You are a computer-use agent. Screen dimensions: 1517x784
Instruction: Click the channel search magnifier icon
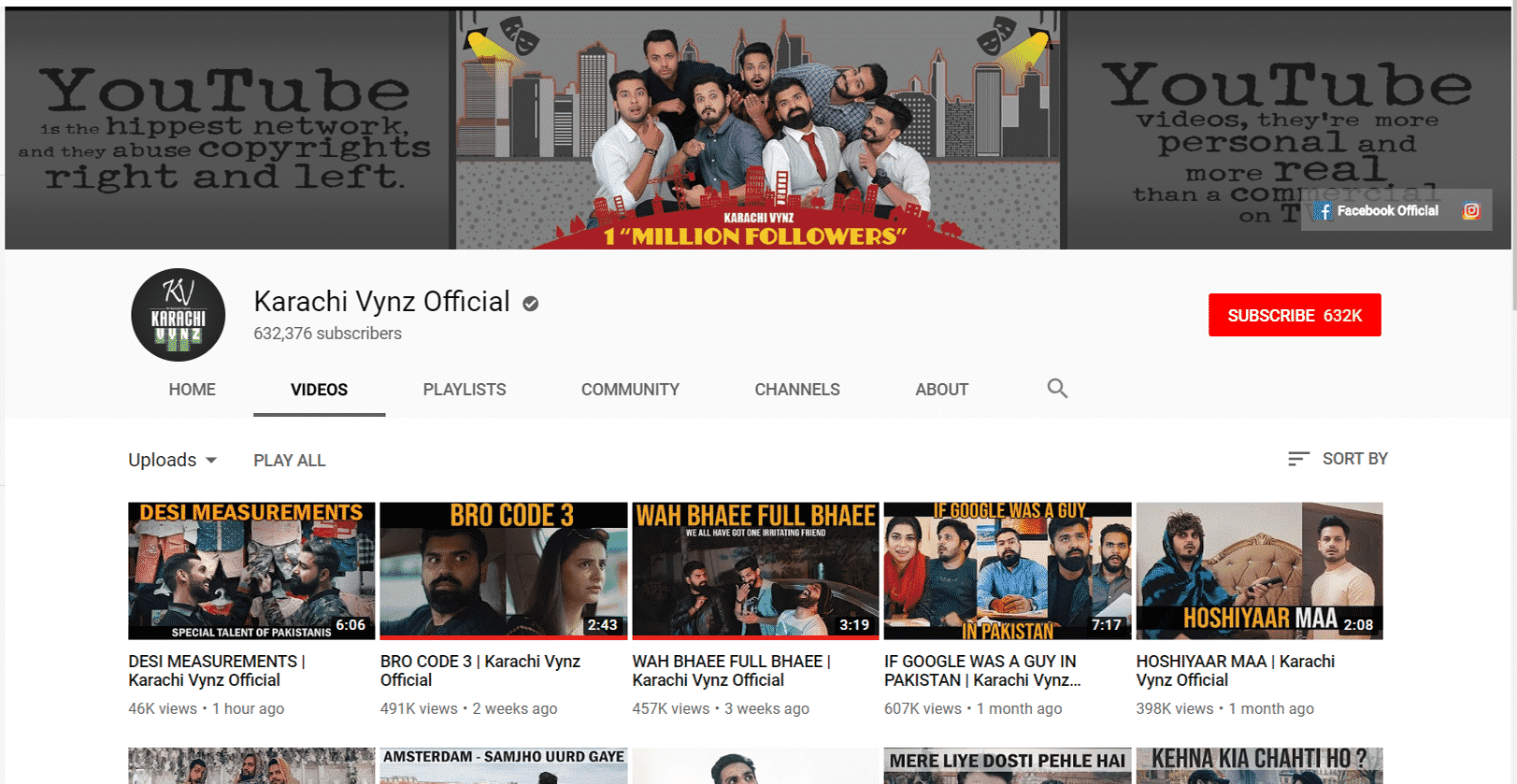point(1057,389)
